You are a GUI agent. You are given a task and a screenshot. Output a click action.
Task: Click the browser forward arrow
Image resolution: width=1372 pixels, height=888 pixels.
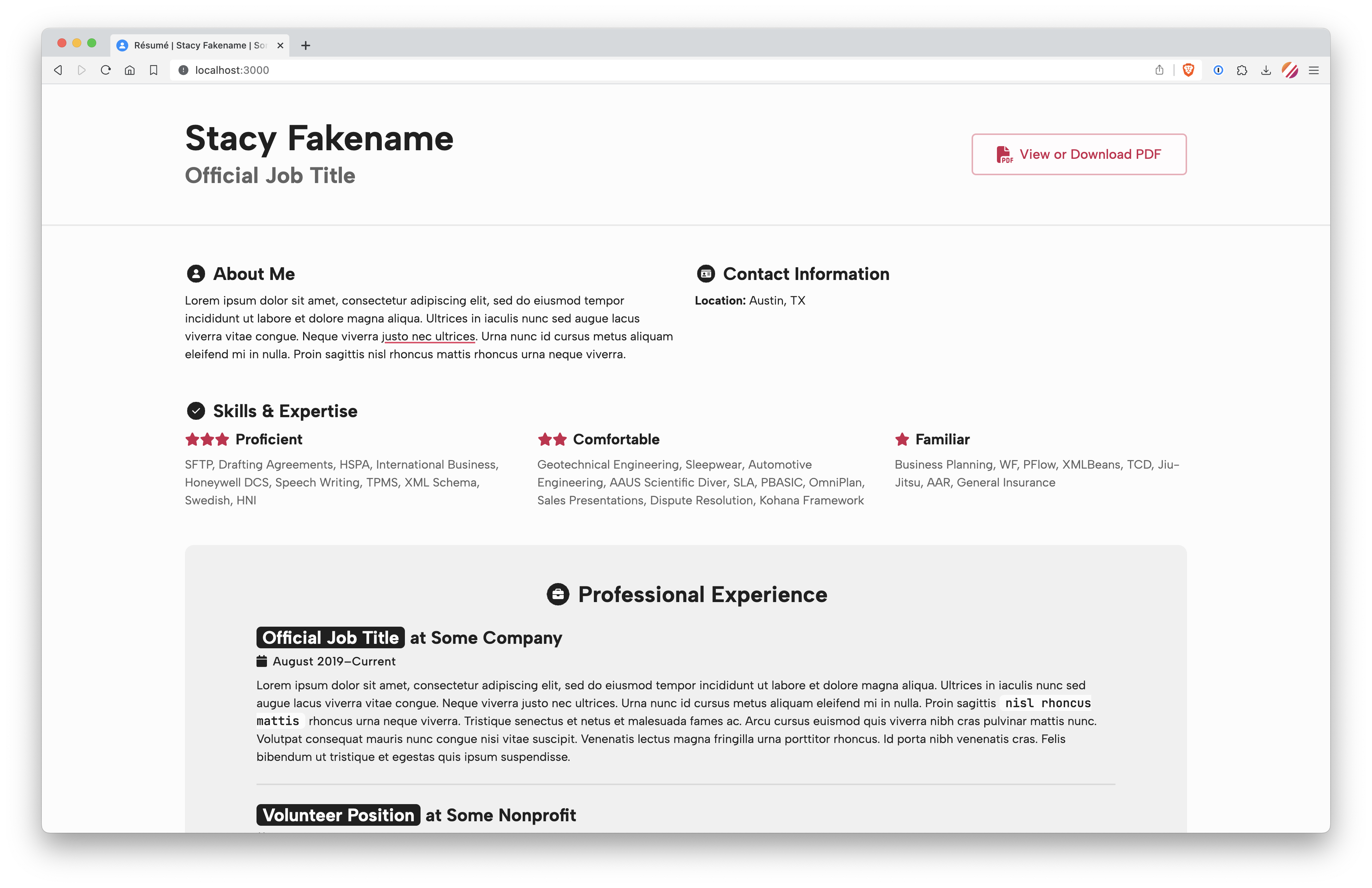coord(82,70)
